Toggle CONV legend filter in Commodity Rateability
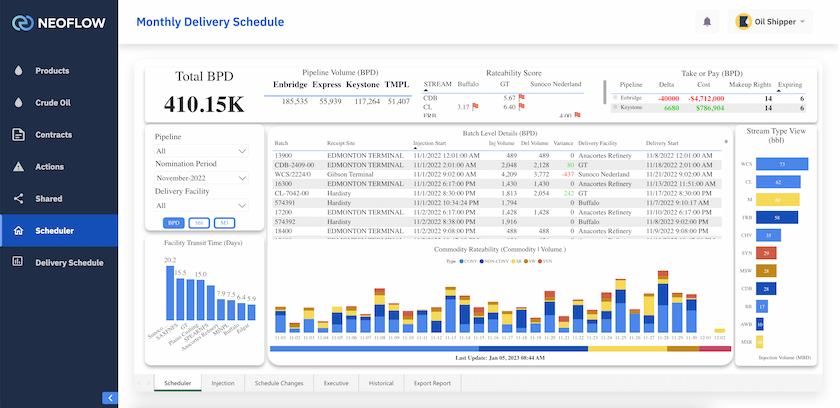Viewport: 840px width, 408px height. 467,261
